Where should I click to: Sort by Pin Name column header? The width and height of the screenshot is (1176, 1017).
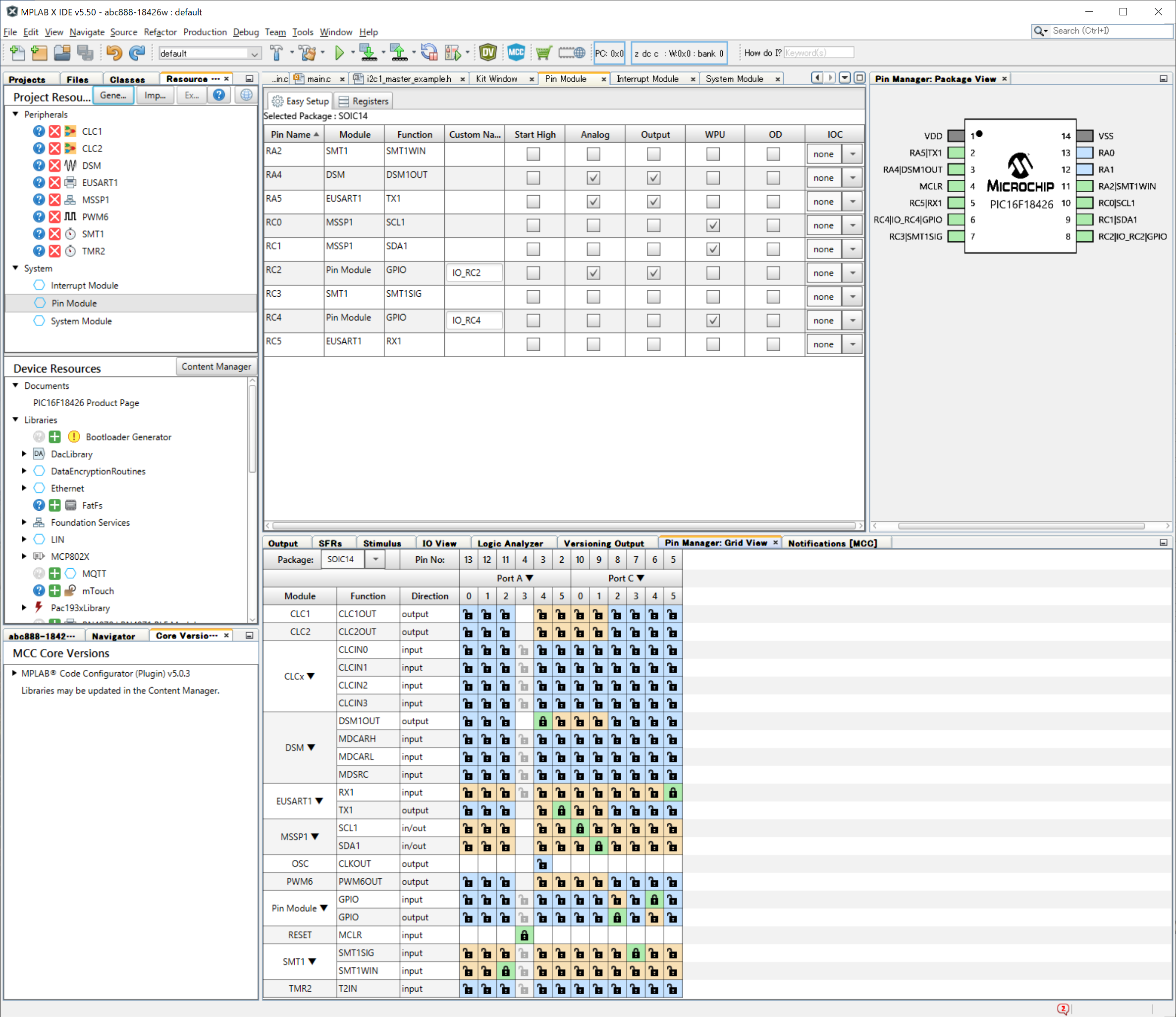point(294,135)
